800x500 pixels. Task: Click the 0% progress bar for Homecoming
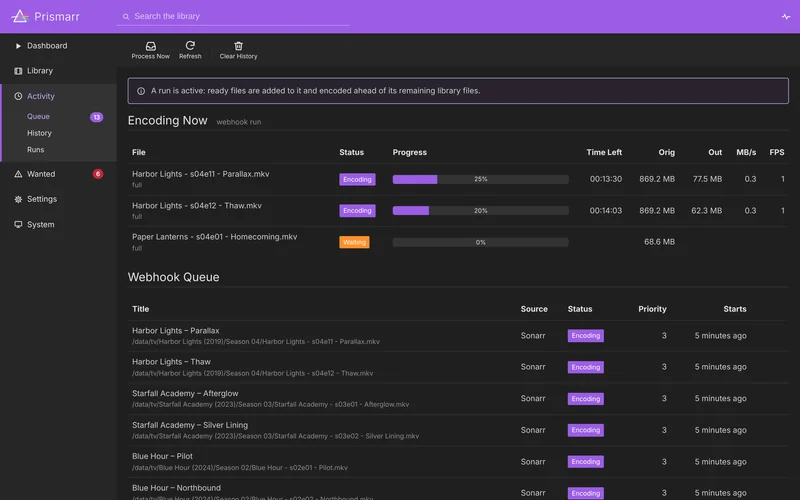[x=480, y=242]
